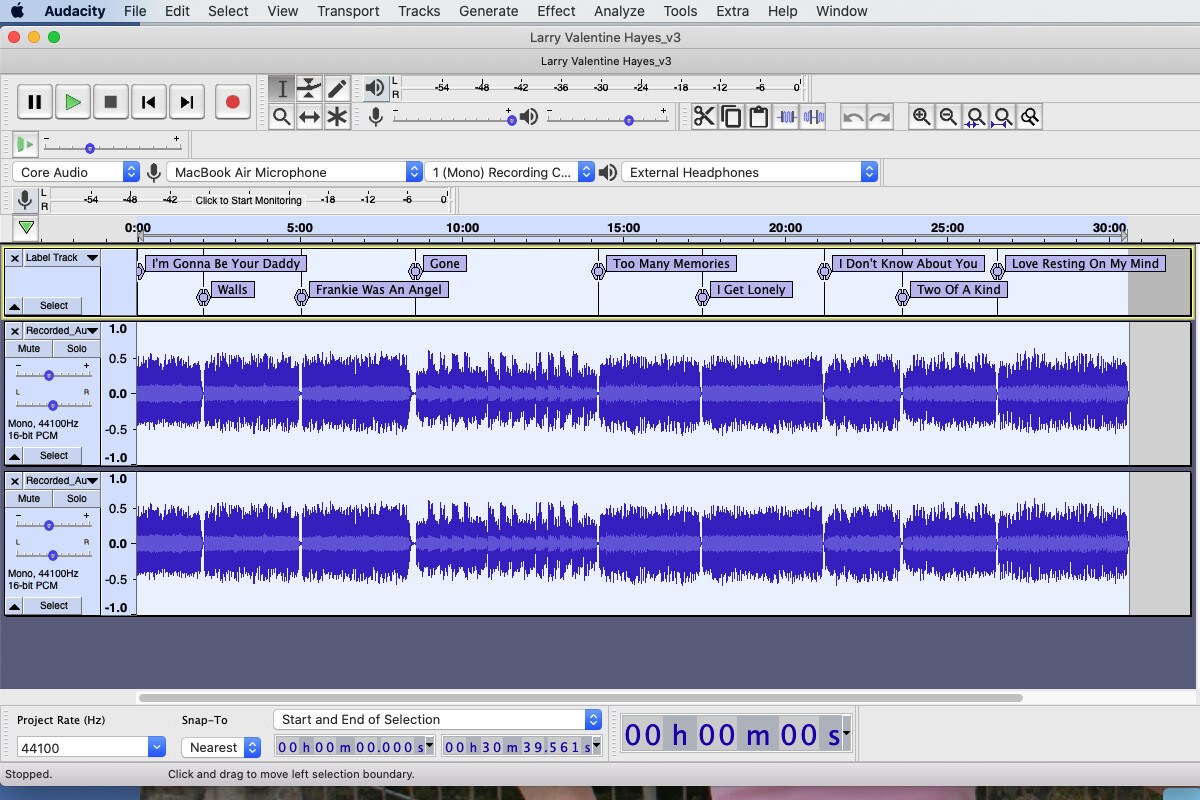Mute the second Recorded_Au track

(x=29, y=498)
